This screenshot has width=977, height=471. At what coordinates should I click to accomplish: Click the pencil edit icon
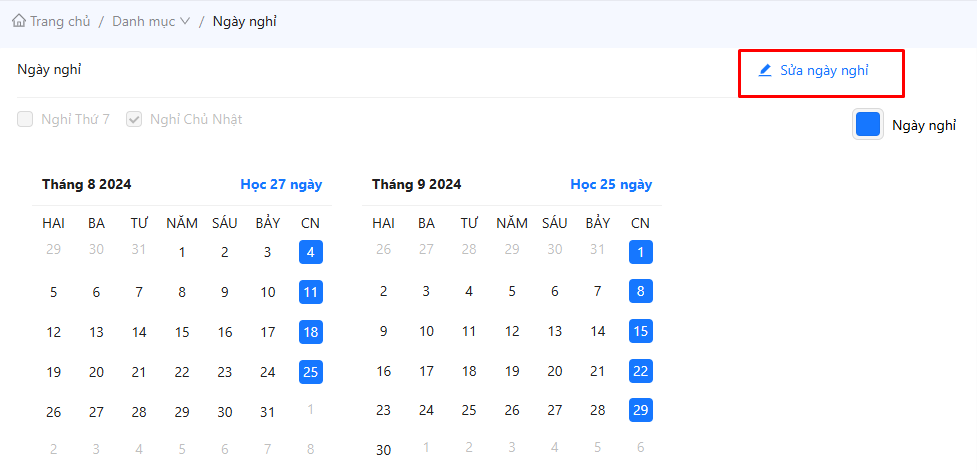tap(765, 70)
